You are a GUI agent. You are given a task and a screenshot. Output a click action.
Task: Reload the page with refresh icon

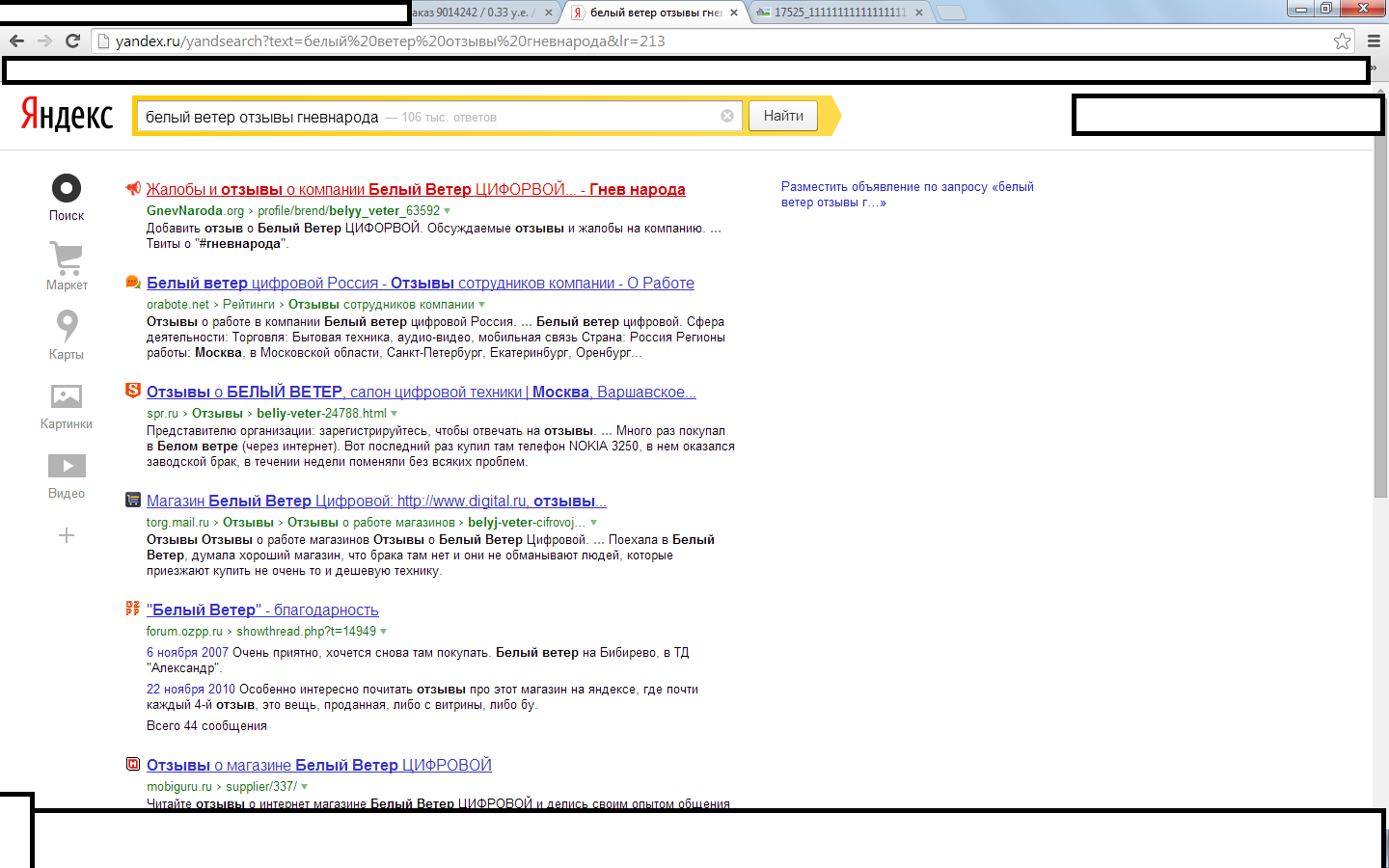[x=72, y=41]
